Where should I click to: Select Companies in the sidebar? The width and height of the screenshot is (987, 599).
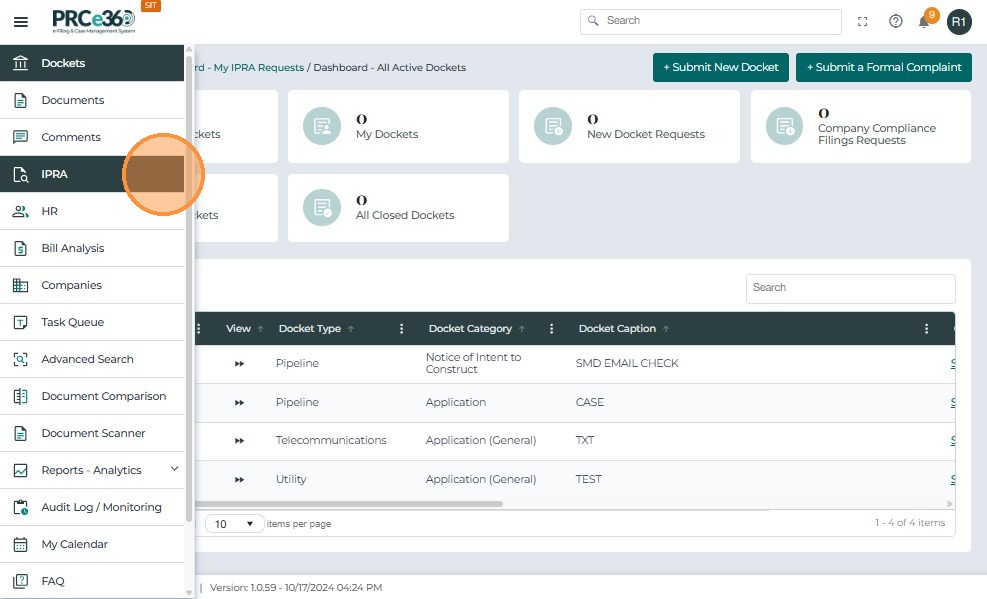click(x=71, y=285)
